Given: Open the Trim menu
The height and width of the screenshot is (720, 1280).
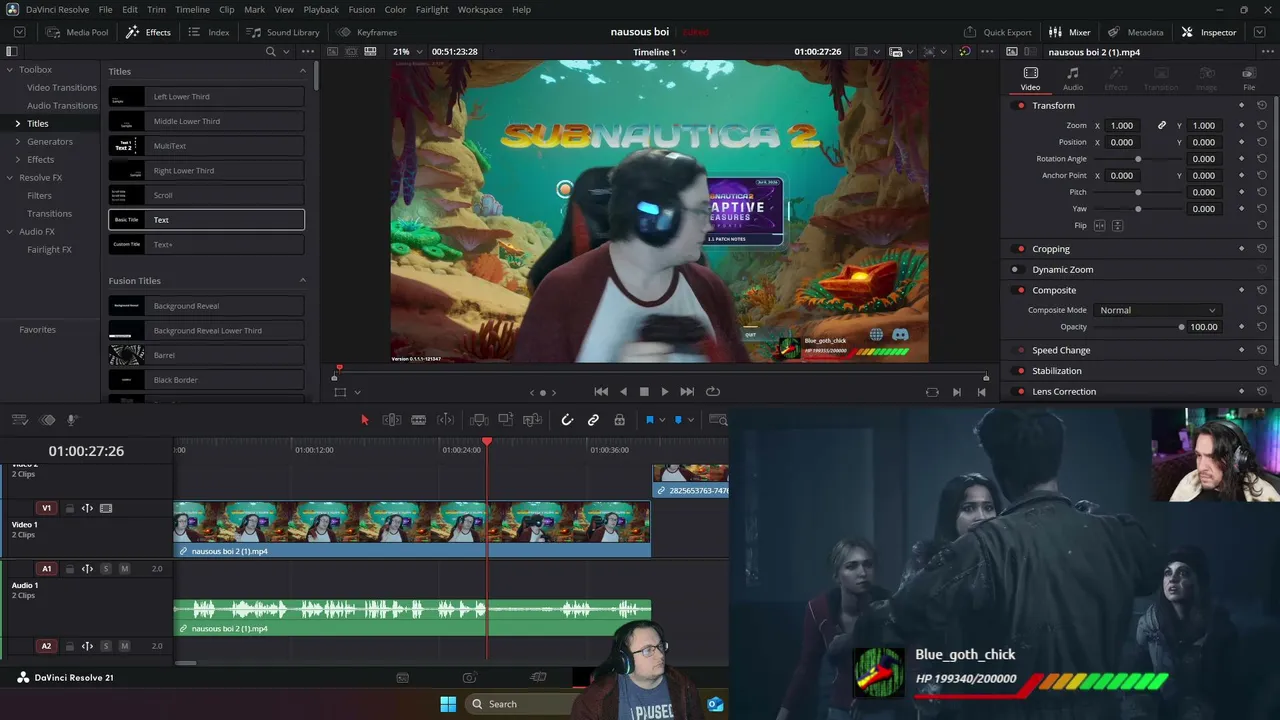Looking at the screenshot, I should pyautogui.click(x=156, y=10).
